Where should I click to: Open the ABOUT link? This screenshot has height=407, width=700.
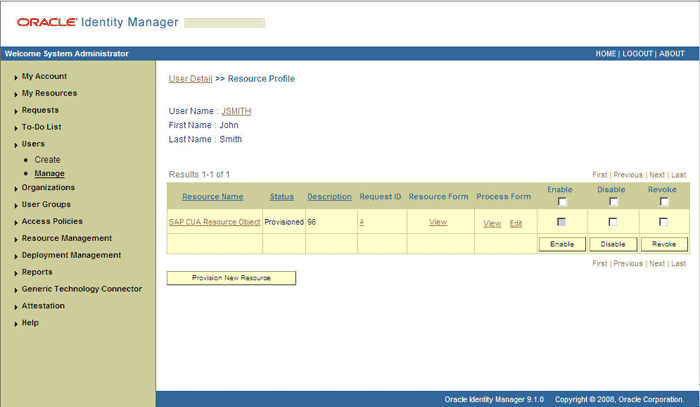(672, 54)
